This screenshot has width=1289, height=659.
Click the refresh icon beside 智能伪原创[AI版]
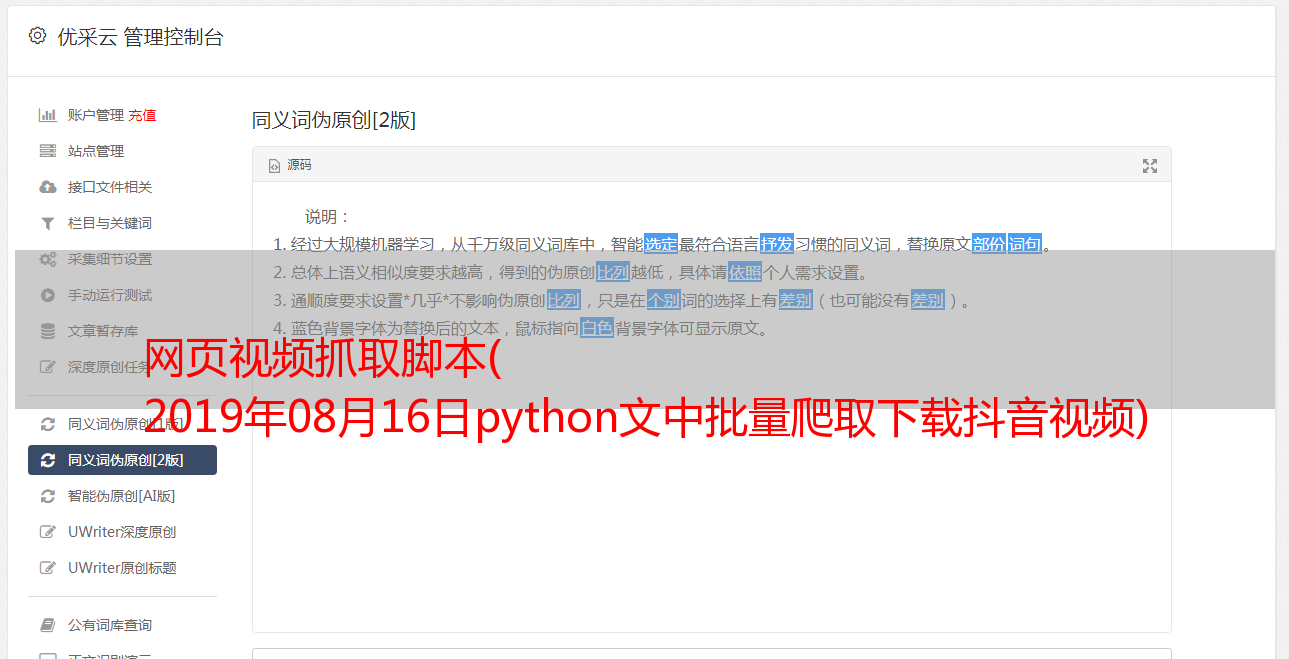click(x=47, y=496)
